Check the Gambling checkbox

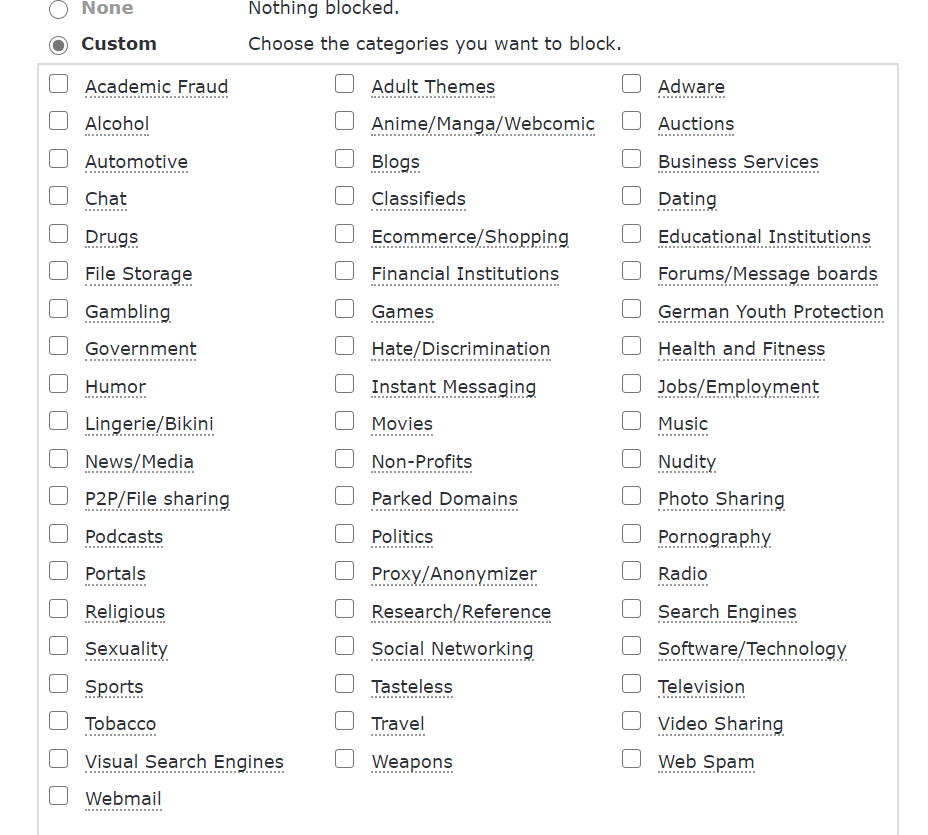[x=59, y=309]
